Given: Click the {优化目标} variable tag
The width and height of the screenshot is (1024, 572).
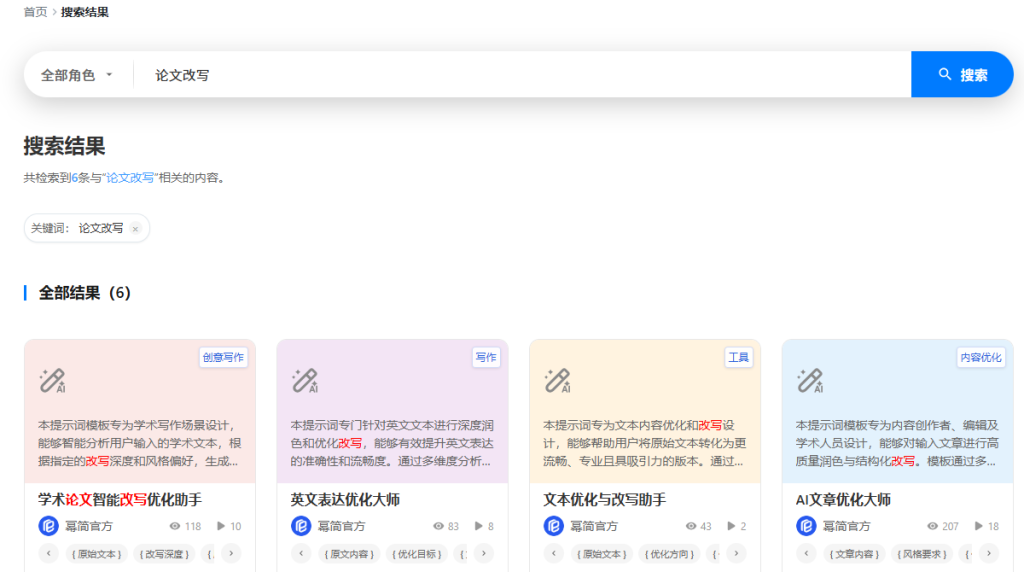Looking at the screenshot, I should click(x=417, y=554).
